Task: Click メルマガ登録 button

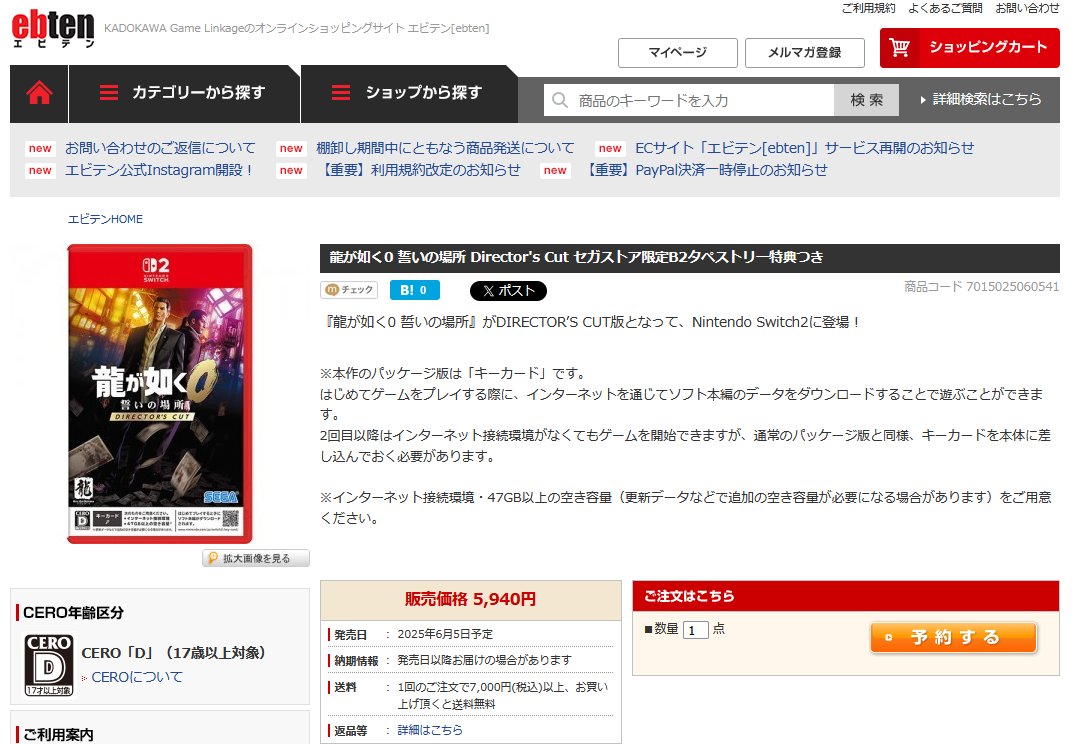Action: coord(804,53)
